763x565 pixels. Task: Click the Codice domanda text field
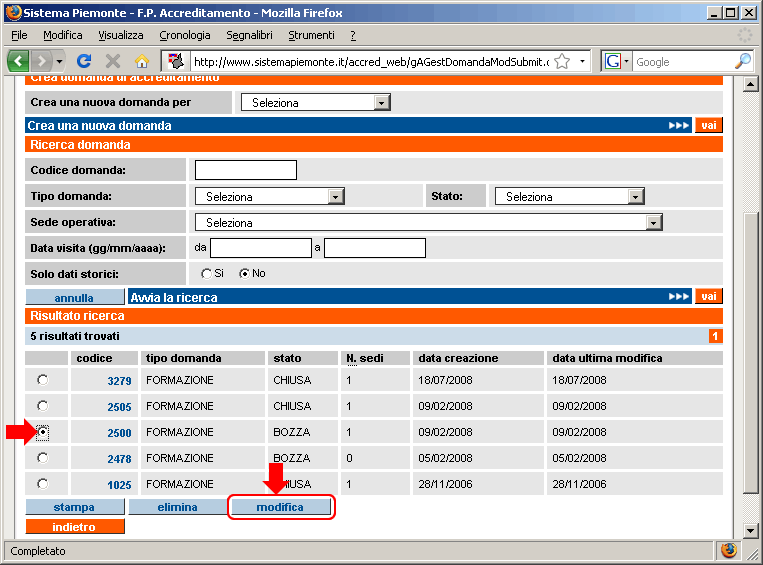[246, 170]
